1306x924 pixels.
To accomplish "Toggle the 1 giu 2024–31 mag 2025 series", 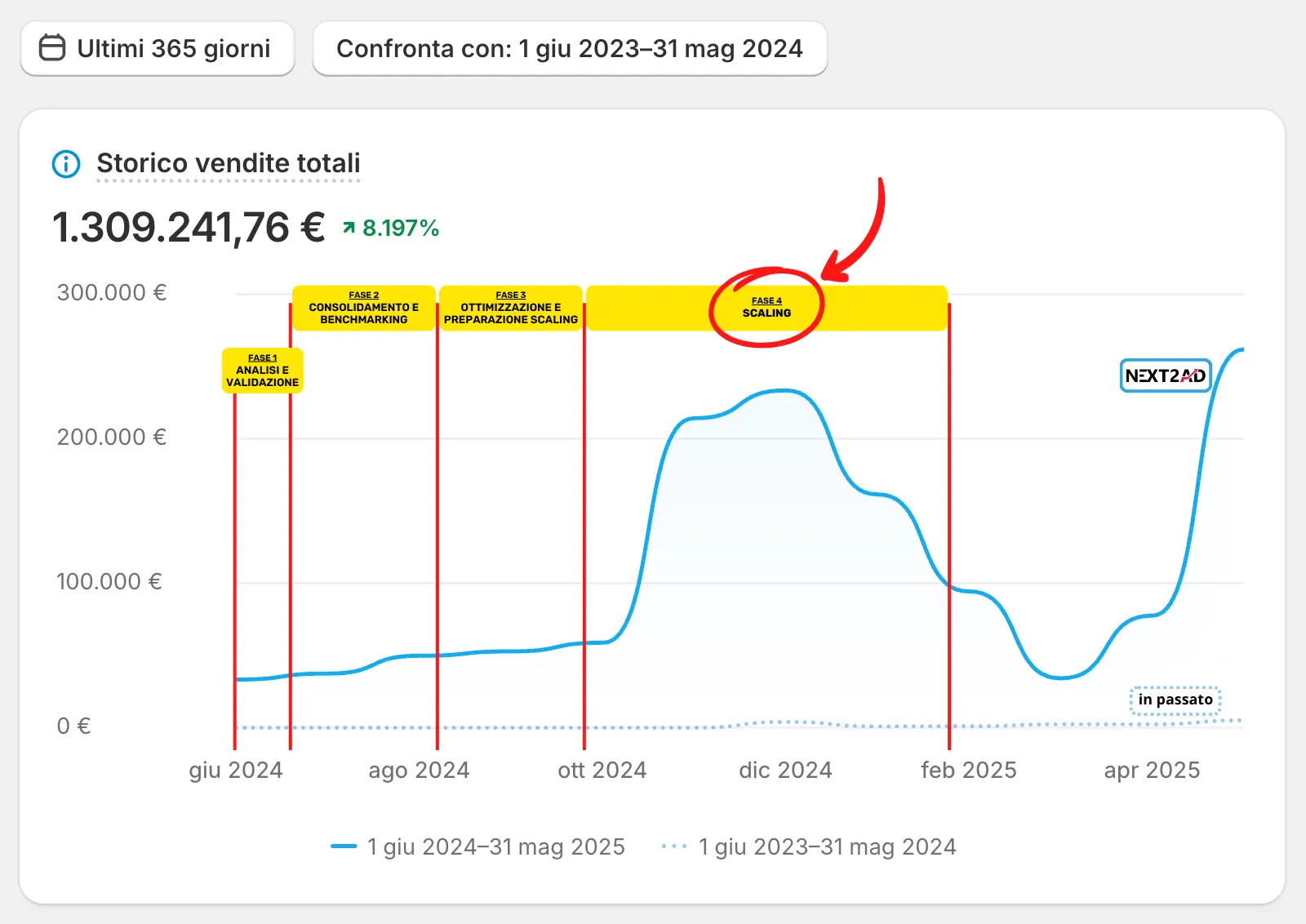I will [x=495, y=846].
